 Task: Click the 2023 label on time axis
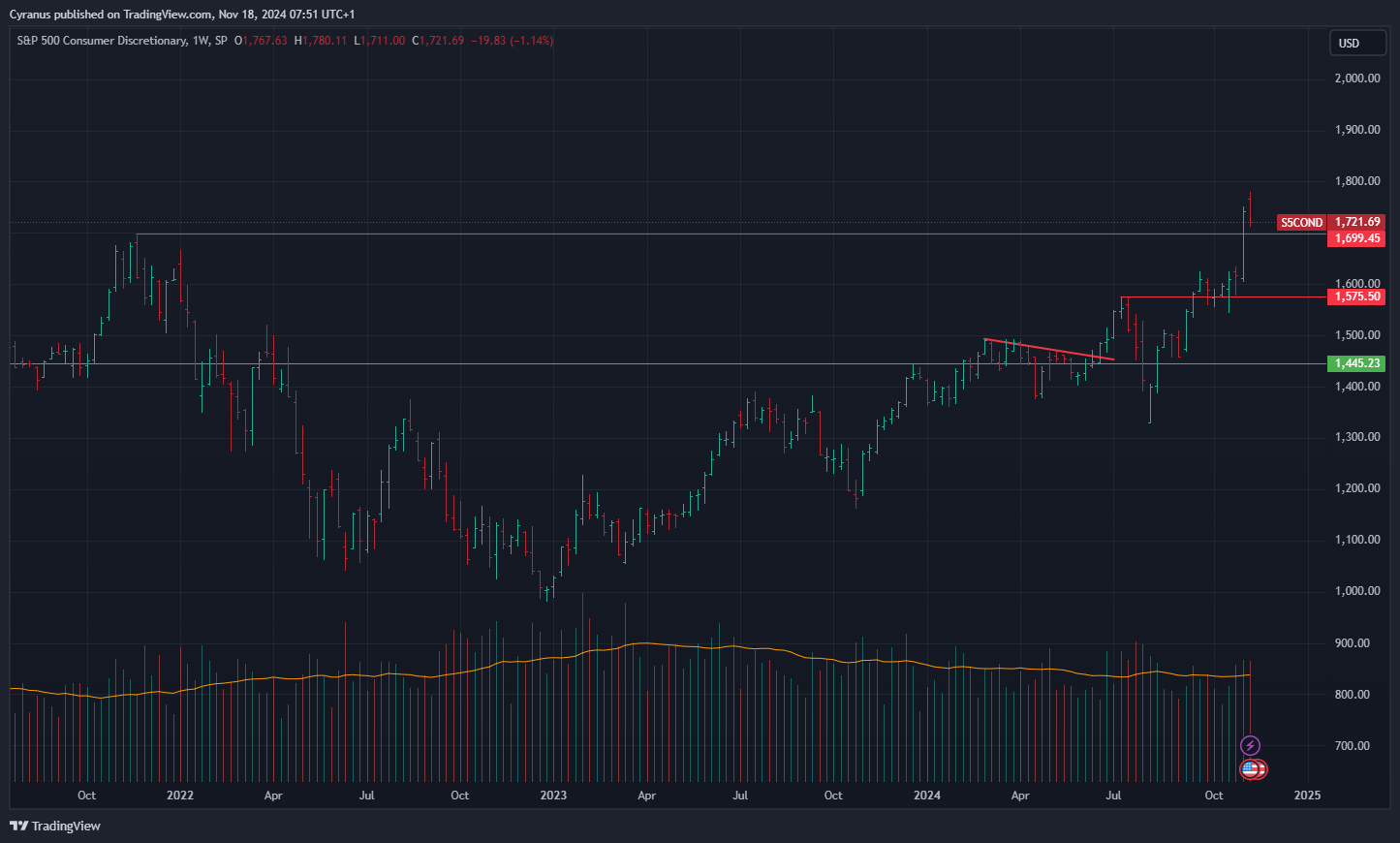[x=553, y=796]
